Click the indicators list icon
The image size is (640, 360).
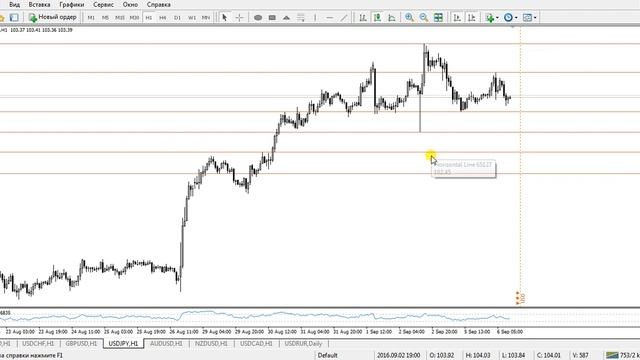coord(489,18)
